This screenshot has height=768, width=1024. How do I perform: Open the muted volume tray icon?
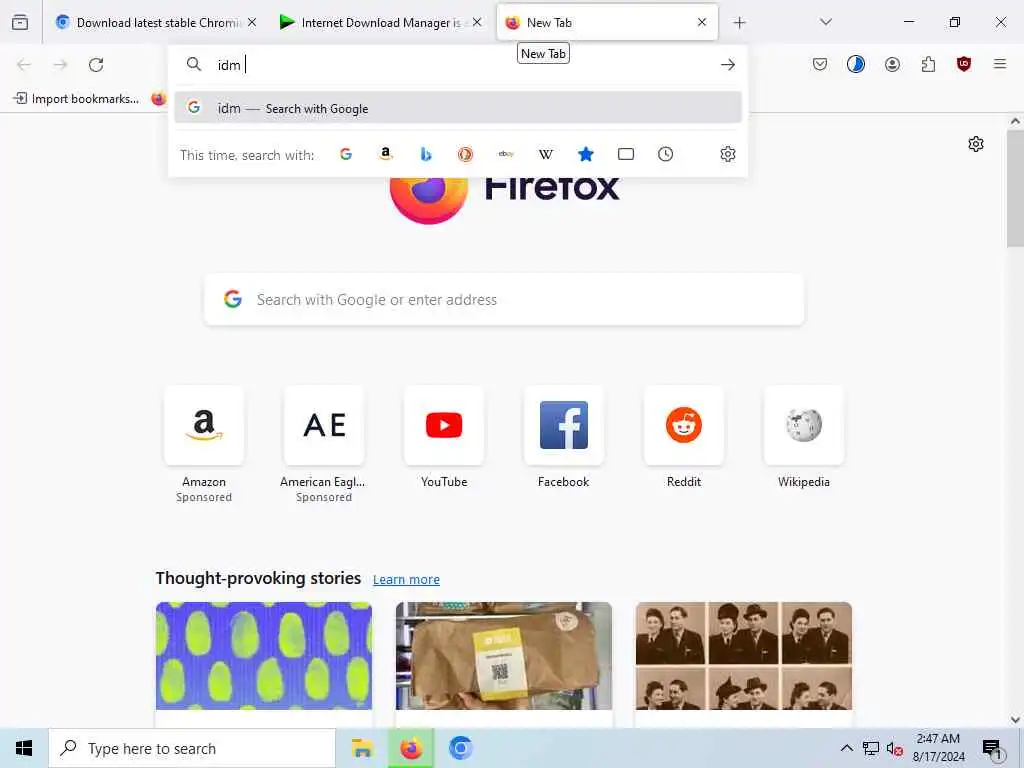pyautogui.click(x=894, y=748)
